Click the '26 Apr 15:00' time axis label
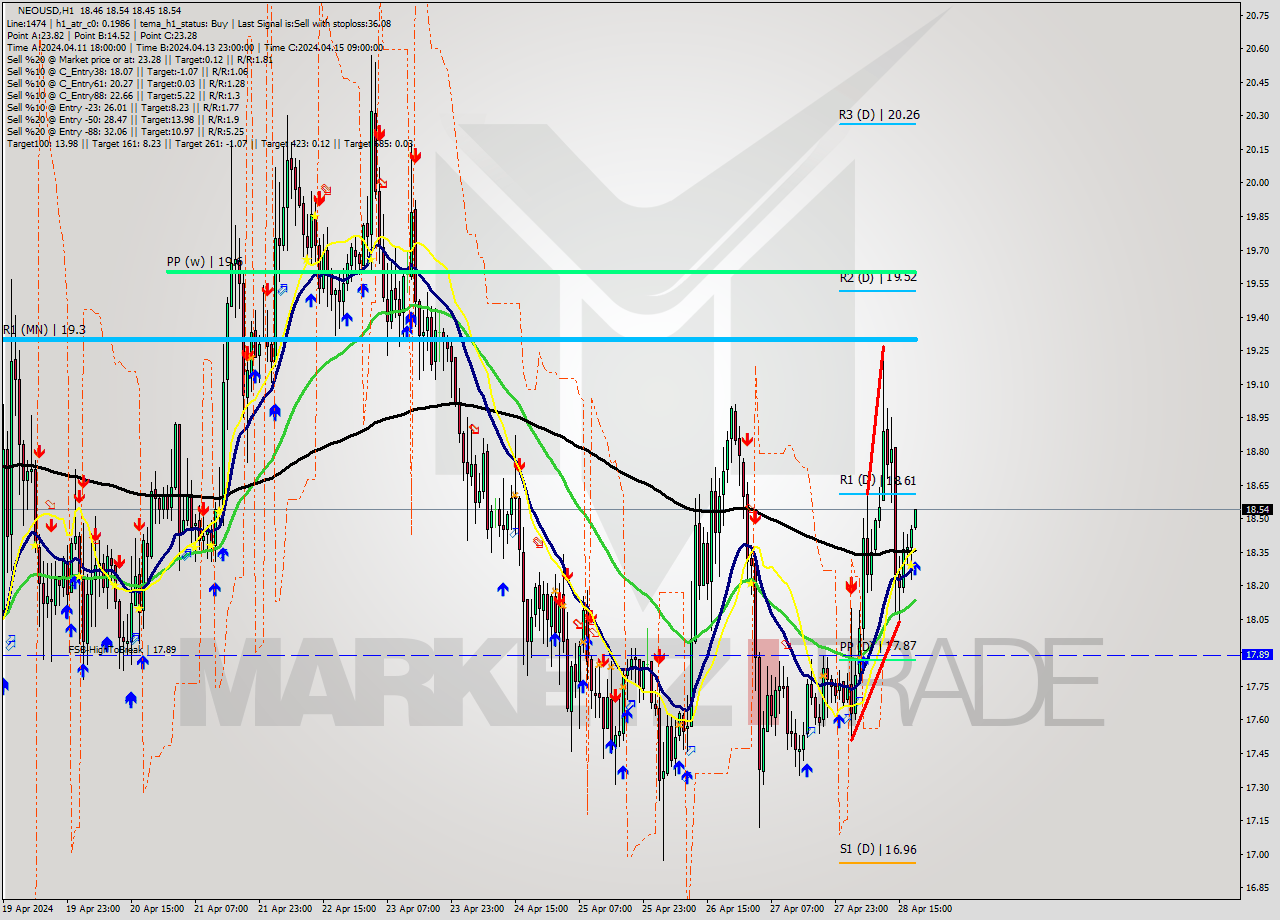Viewport: 1280px width, 920px height. [732, 909]
